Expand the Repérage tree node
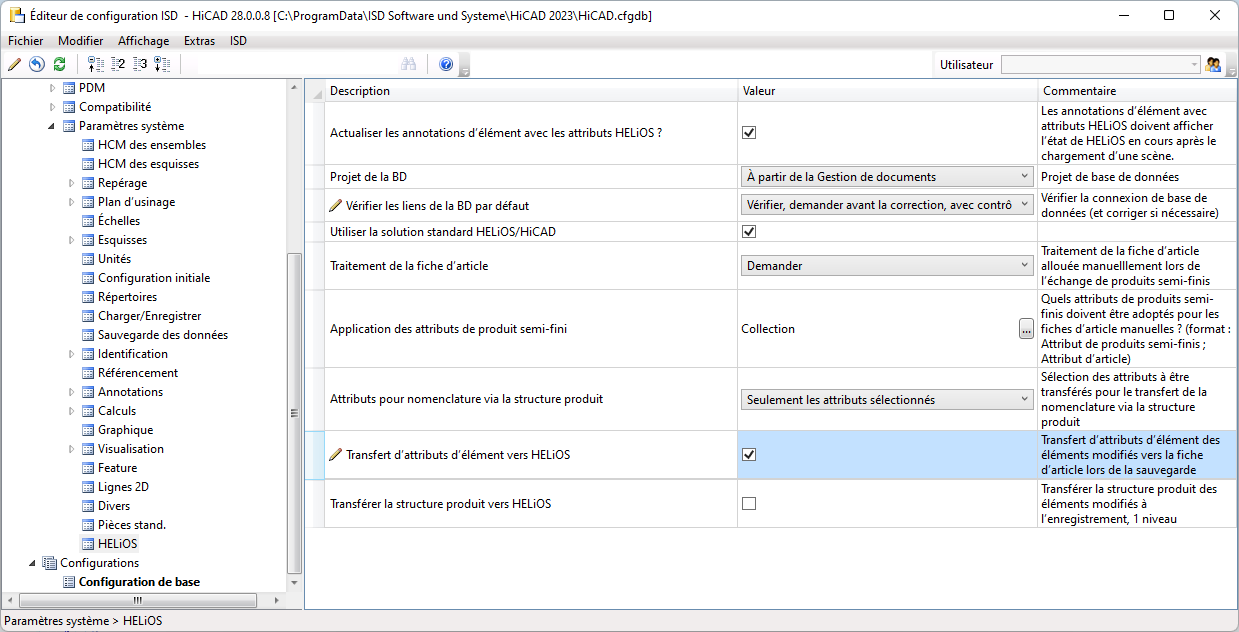 [x=72, y=183]
